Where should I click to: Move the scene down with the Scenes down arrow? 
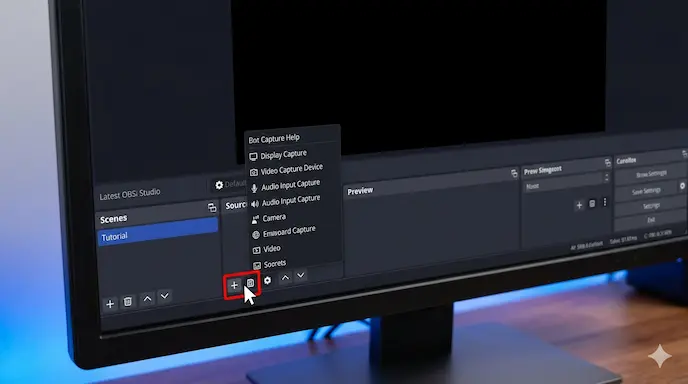click(x=165, y=296)
